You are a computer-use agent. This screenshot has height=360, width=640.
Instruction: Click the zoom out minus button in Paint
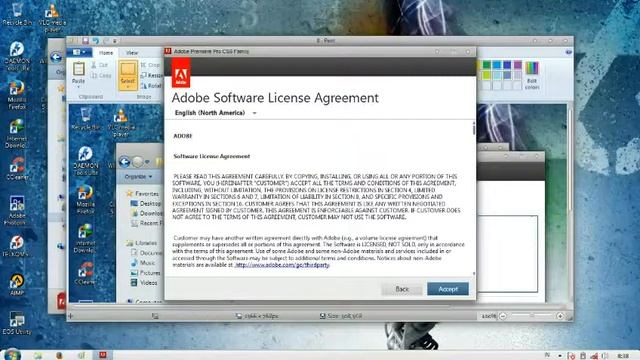point(503,316)
